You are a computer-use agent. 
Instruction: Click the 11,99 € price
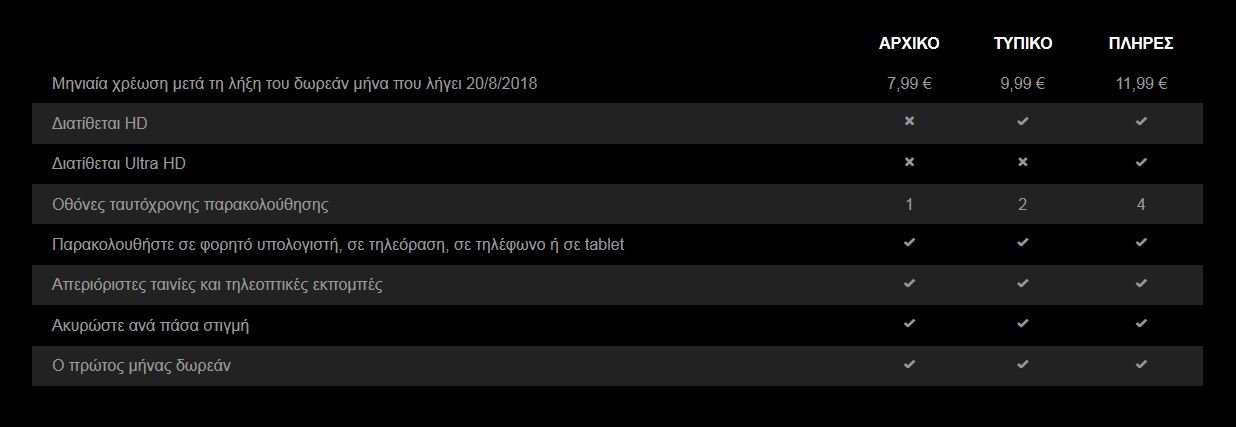(x=1141, y=84)
